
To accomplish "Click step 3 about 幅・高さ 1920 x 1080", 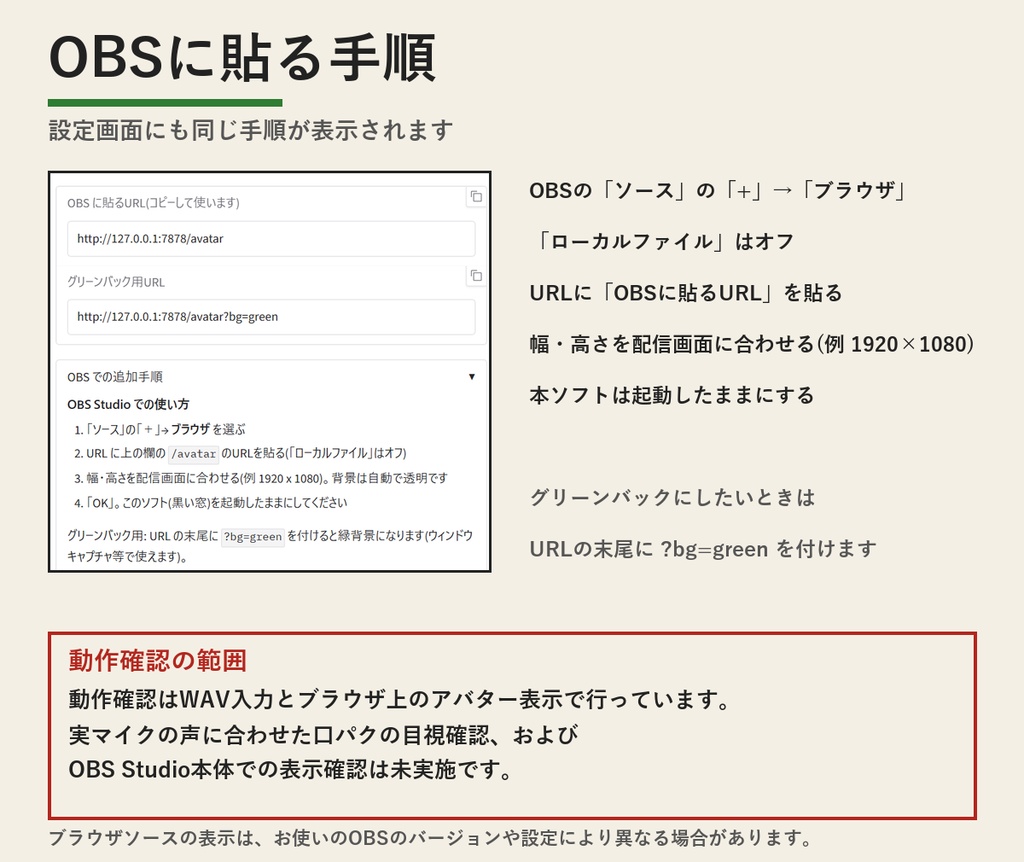I will pos(261,478).
